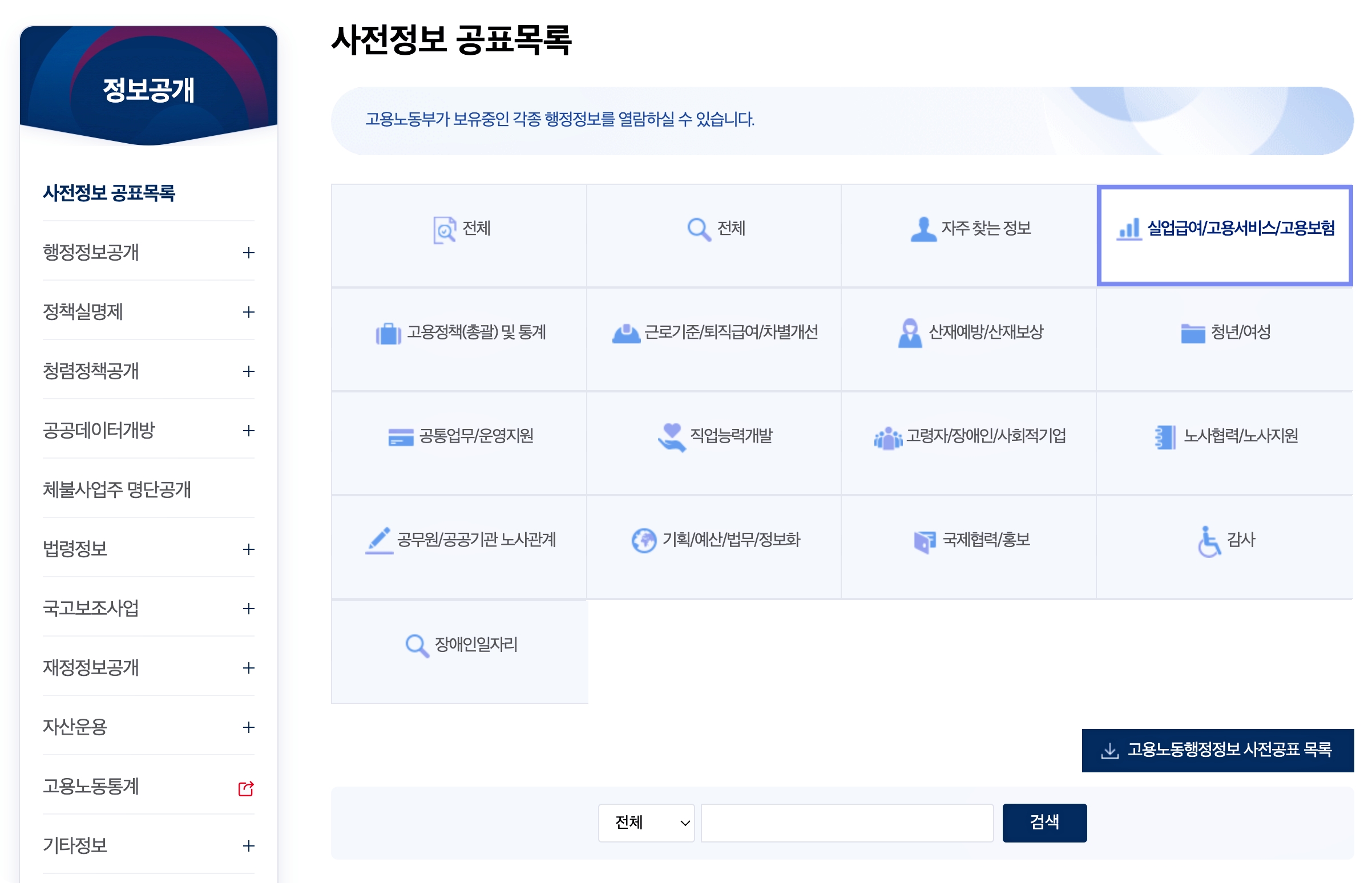Open 체불사업주 명단공개 sidebar item
Screen dimensions: 1372x883
[x=116, y=489]
